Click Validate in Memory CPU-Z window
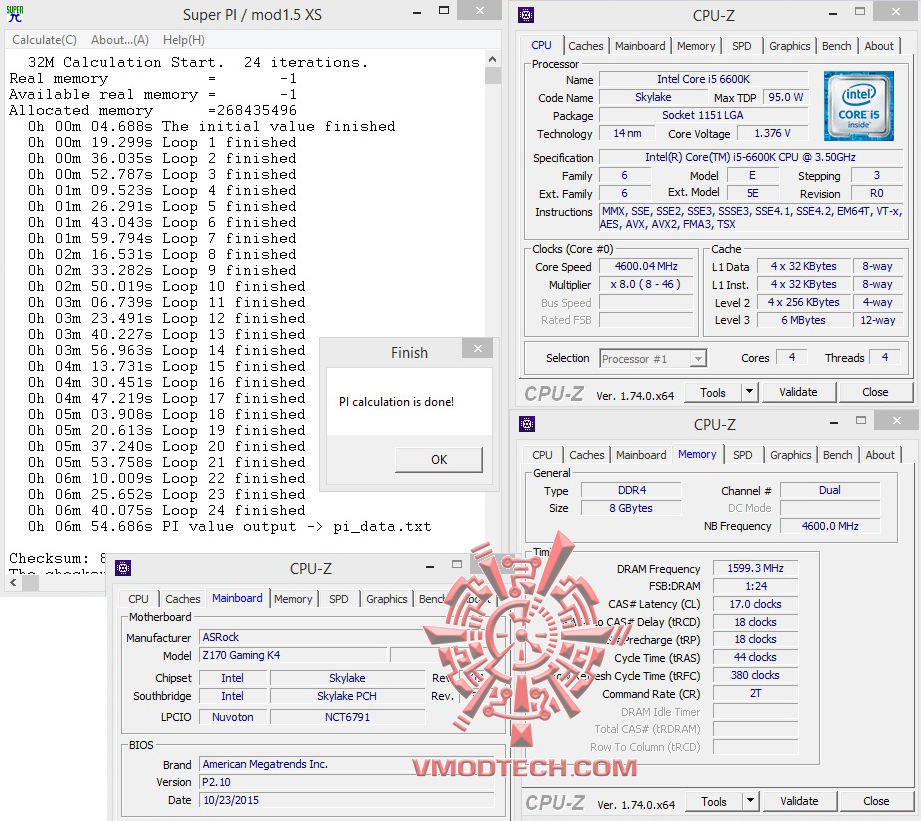 tap(799, 802)
